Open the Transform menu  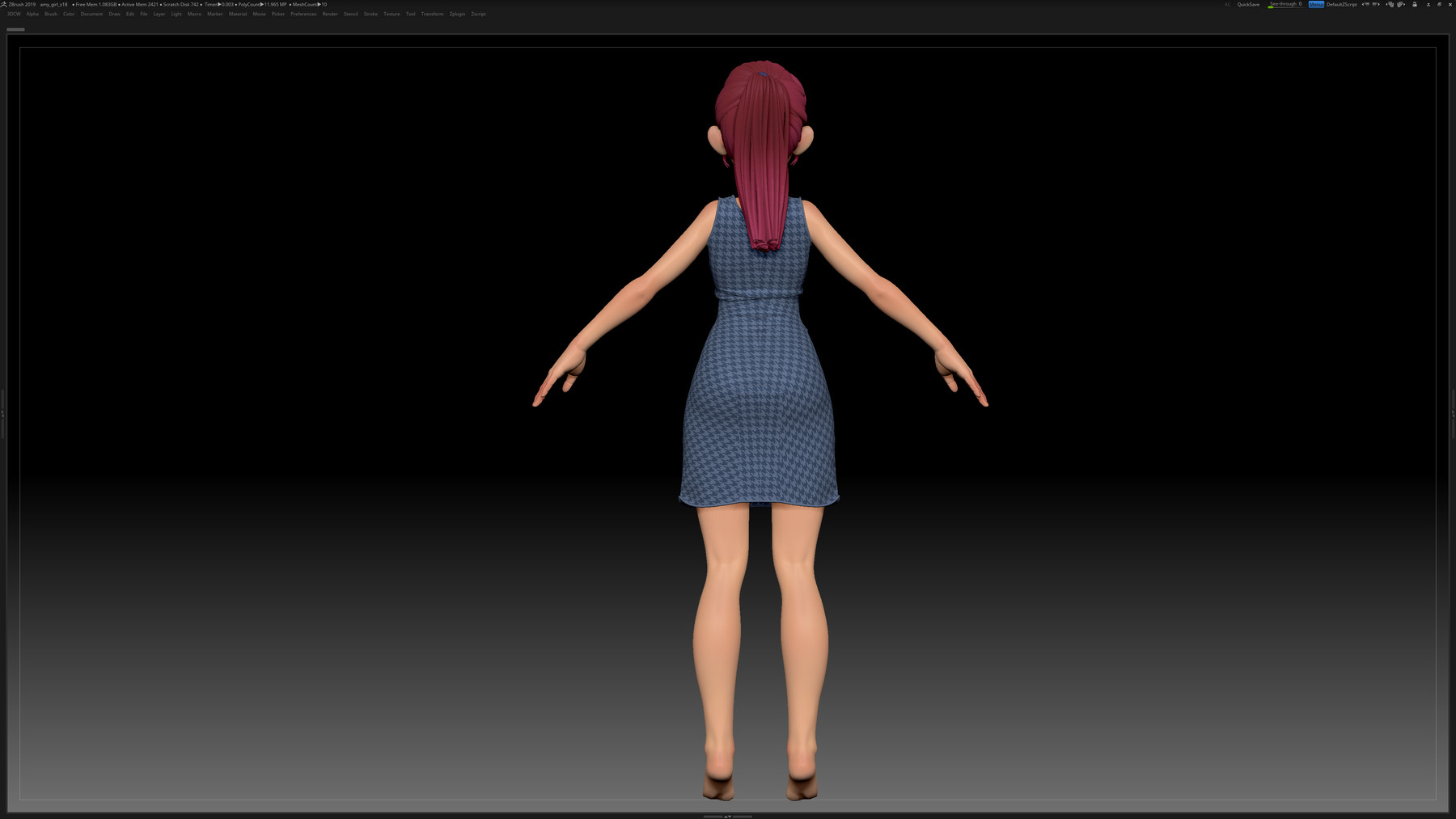tap(432, 14)
